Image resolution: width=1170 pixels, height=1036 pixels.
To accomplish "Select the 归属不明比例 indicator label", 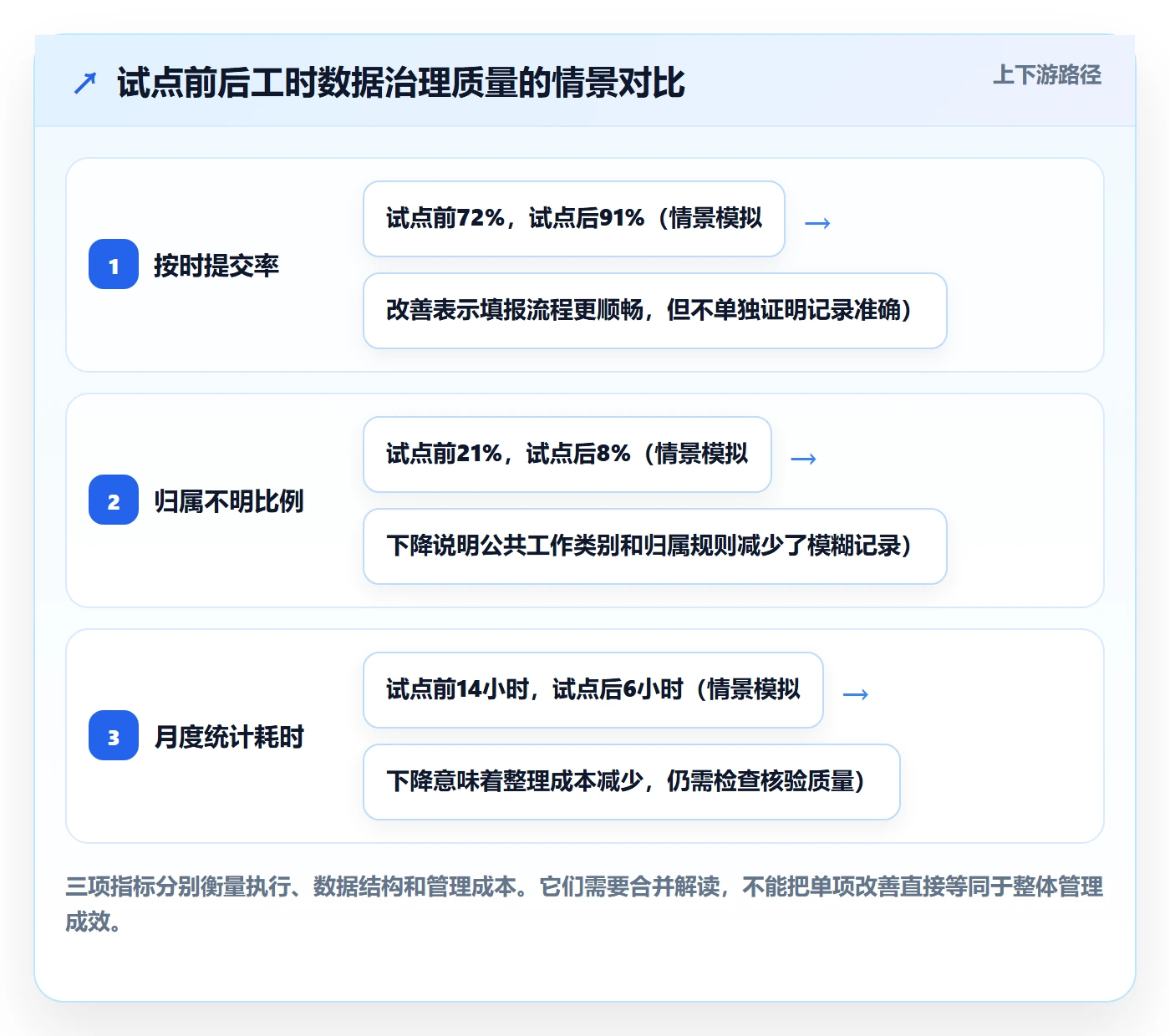I will (x=229, y=500).
